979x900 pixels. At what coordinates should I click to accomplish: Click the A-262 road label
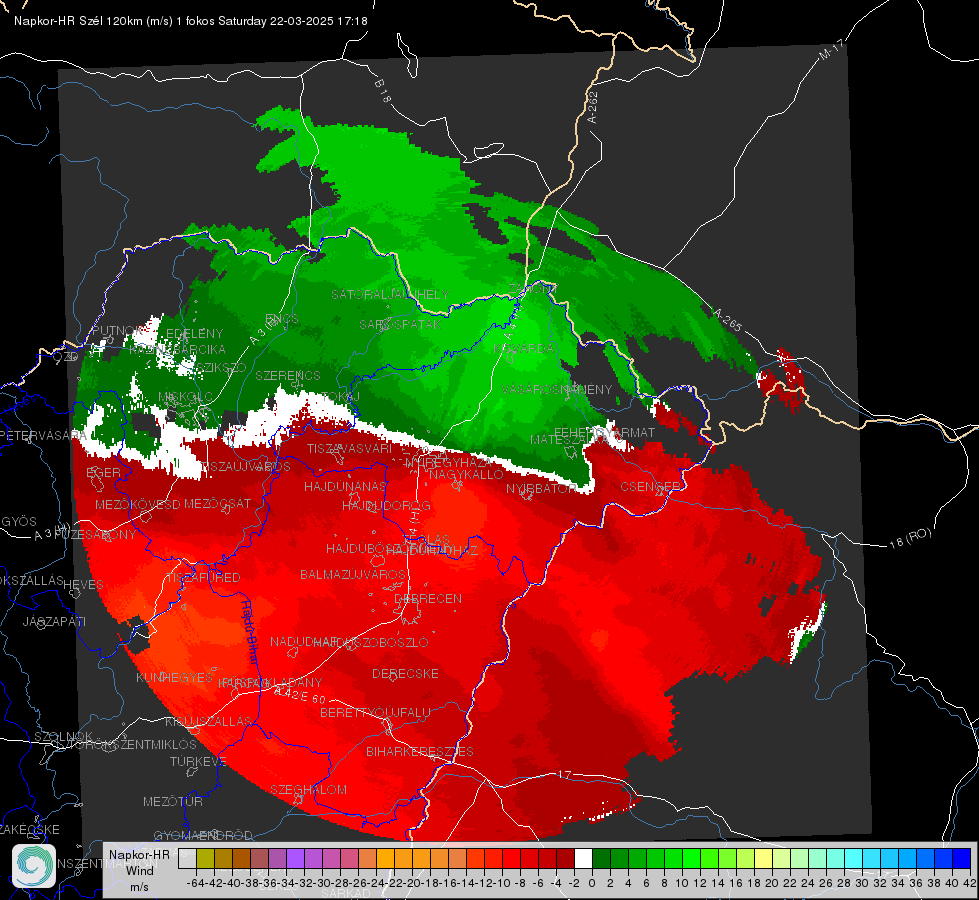click(593, 107)
